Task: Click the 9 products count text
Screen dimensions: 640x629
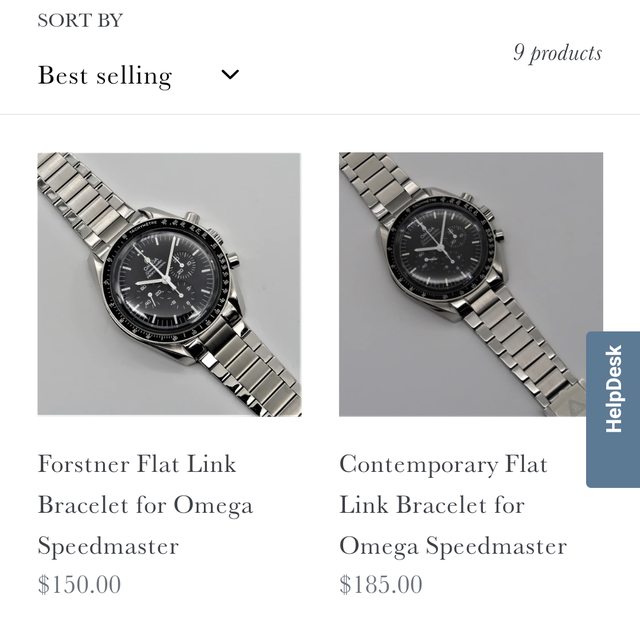Action: point(557,53)
